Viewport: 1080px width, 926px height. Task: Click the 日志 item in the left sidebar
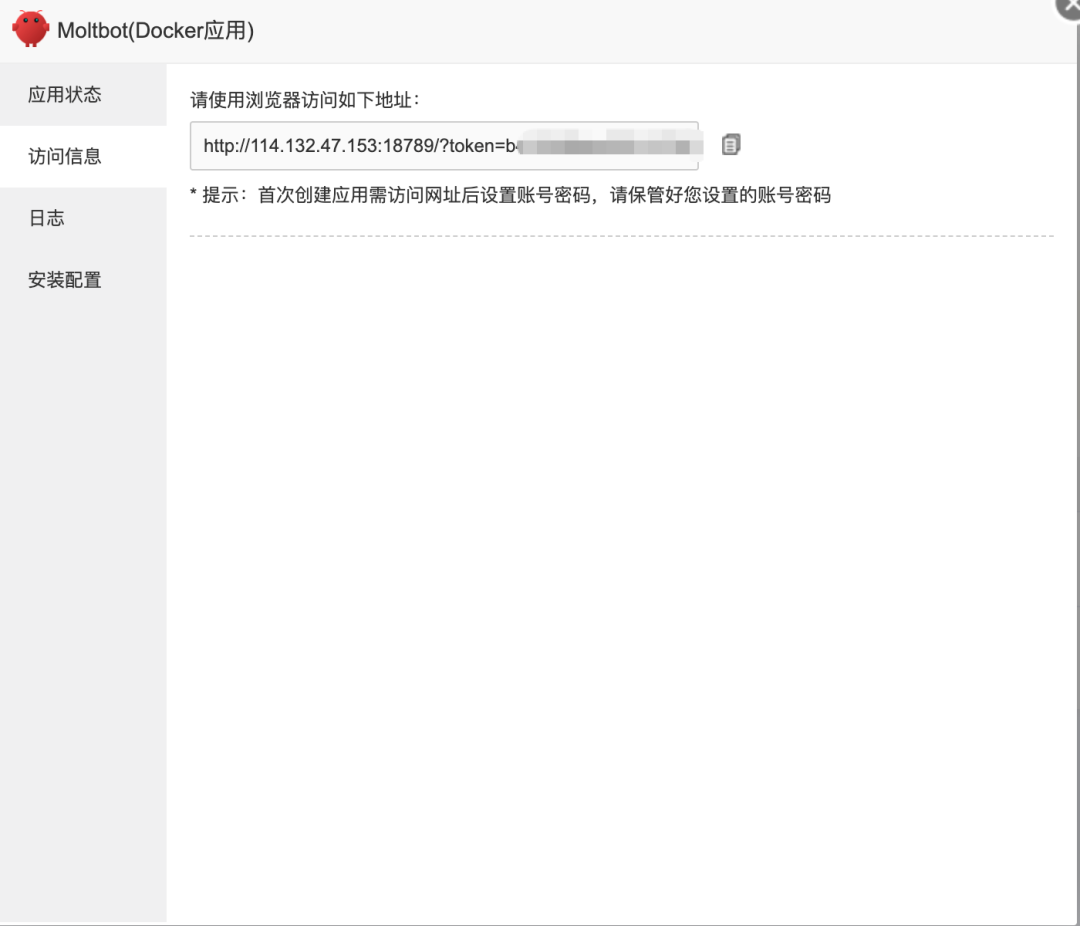pos(47,218)
